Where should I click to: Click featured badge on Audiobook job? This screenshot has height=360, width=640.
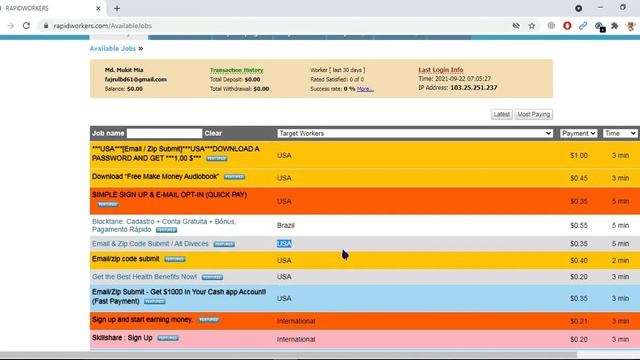[234, 177]
